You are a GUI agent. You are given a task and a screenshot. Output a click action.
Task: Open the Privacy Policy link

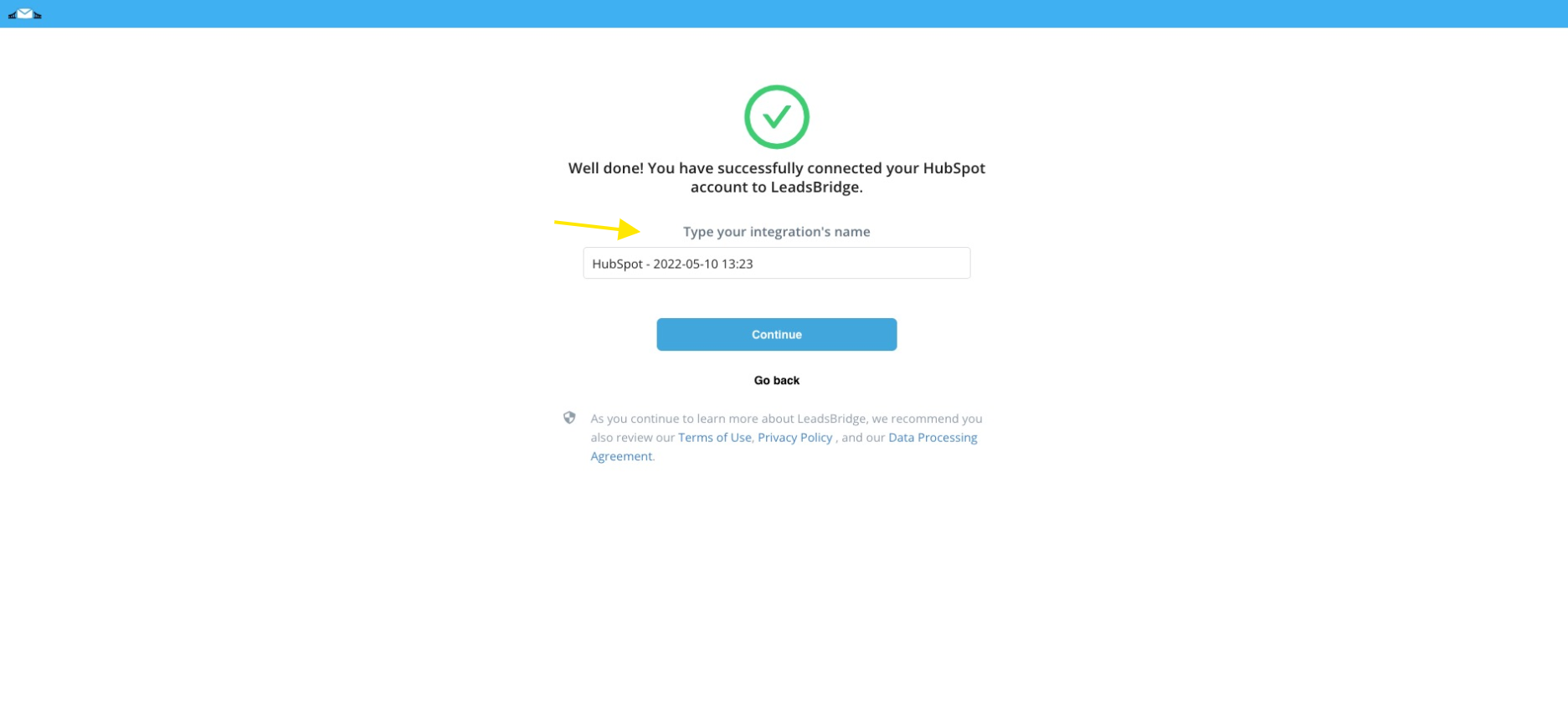coord(794,437)
